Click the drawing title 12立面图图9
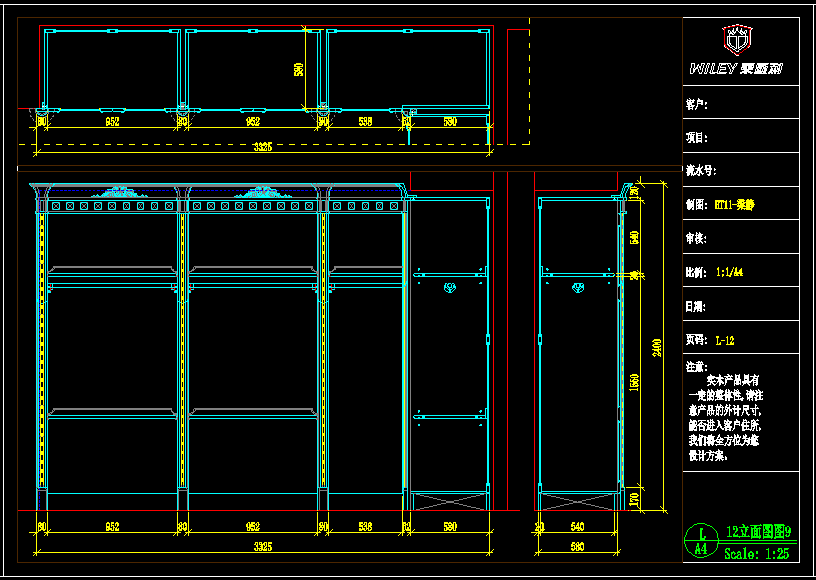The image size is (816, 580). click(x=758, y=532)
